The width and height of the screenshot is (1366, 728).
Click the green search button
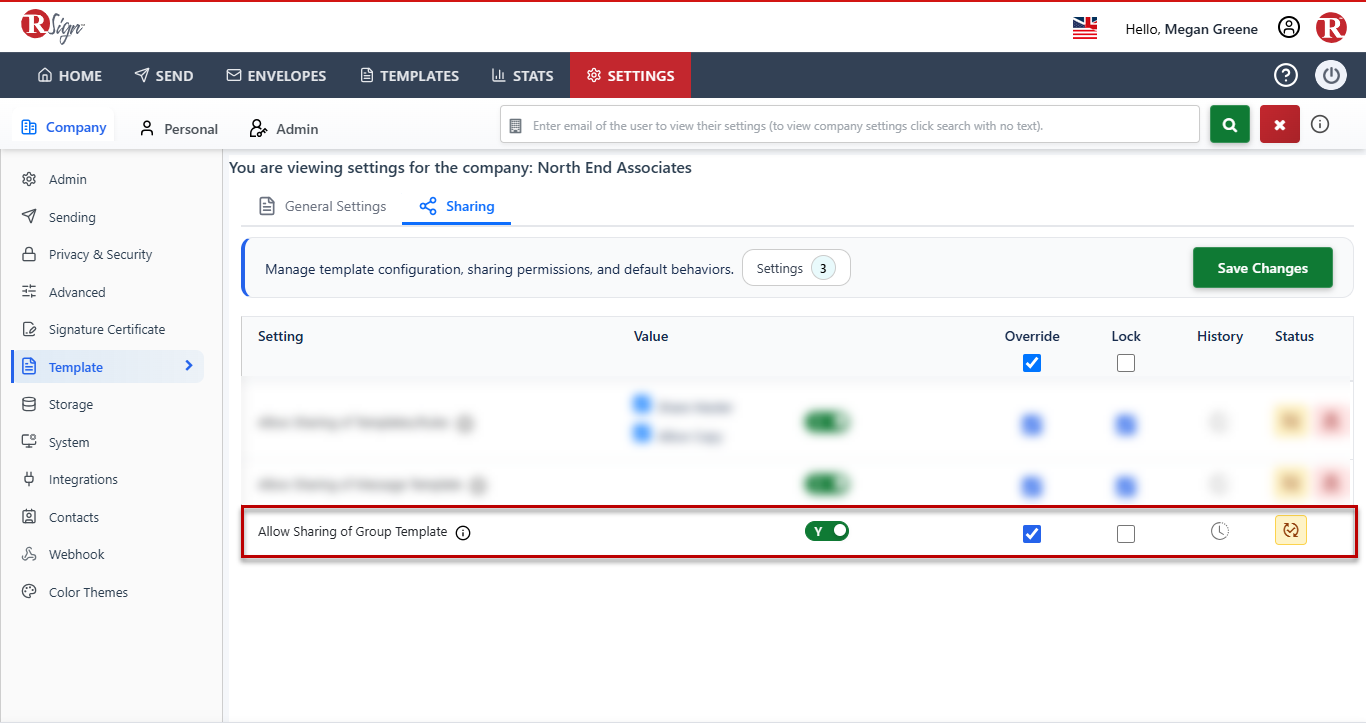click(1230, 125)
